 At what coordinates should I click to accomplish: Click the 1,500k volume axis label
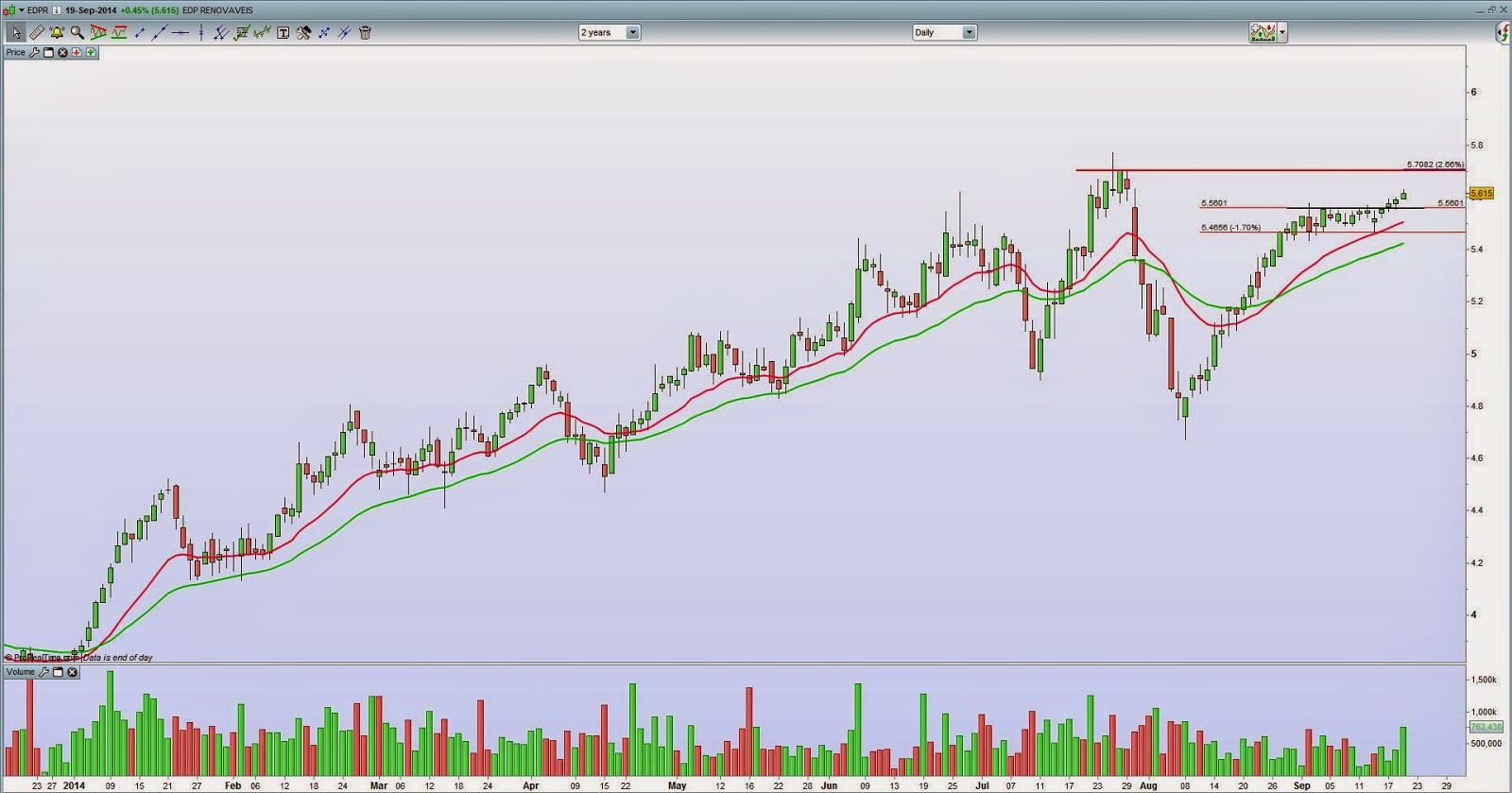(x=1484, y=680)
